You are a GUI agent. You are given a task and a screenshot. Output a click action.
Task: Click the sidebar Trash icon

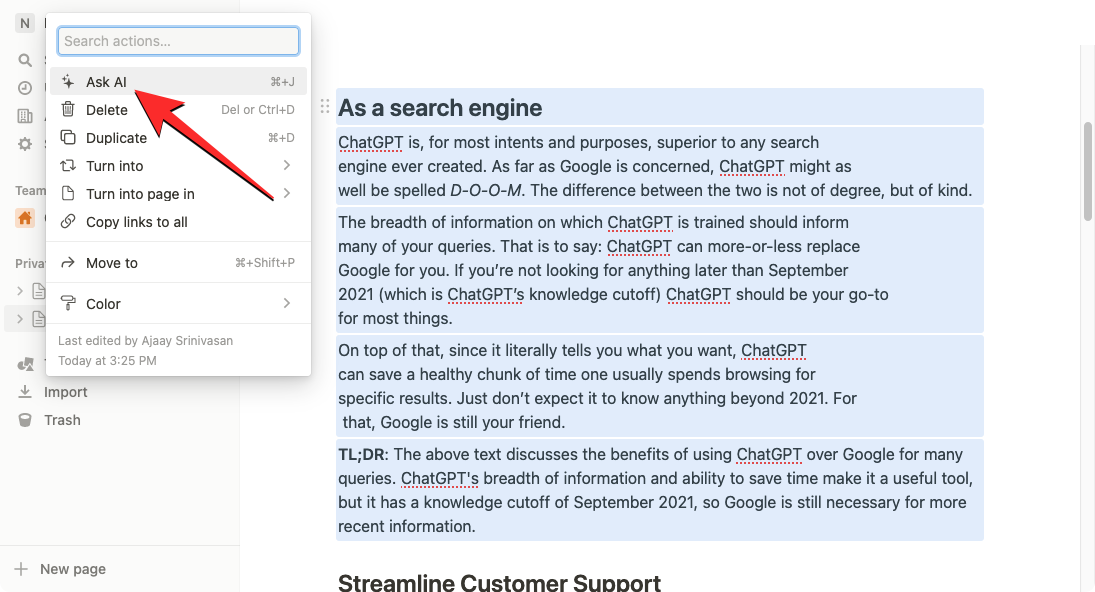tap(25, 420)
